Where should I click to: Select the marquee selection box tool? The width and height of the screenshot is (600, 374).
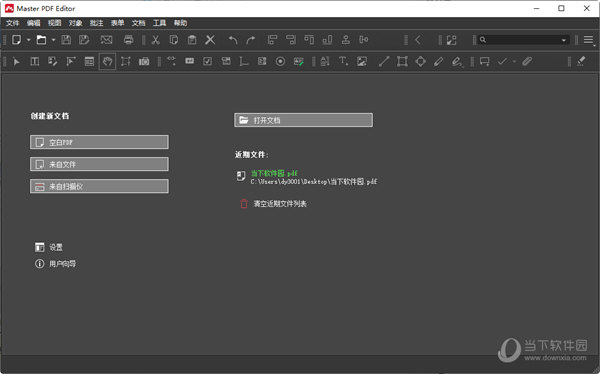(x=126, y=62)
